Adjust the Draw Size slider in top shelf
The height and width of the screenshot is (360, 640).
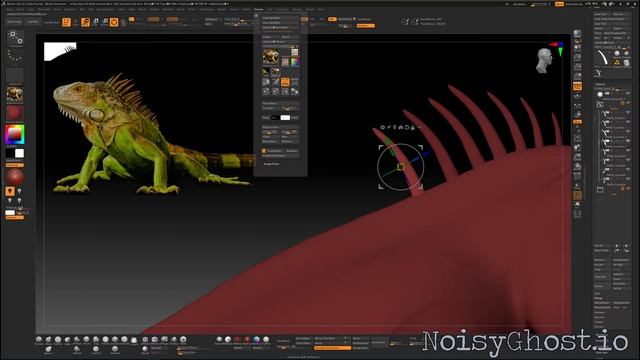point(238,24)
